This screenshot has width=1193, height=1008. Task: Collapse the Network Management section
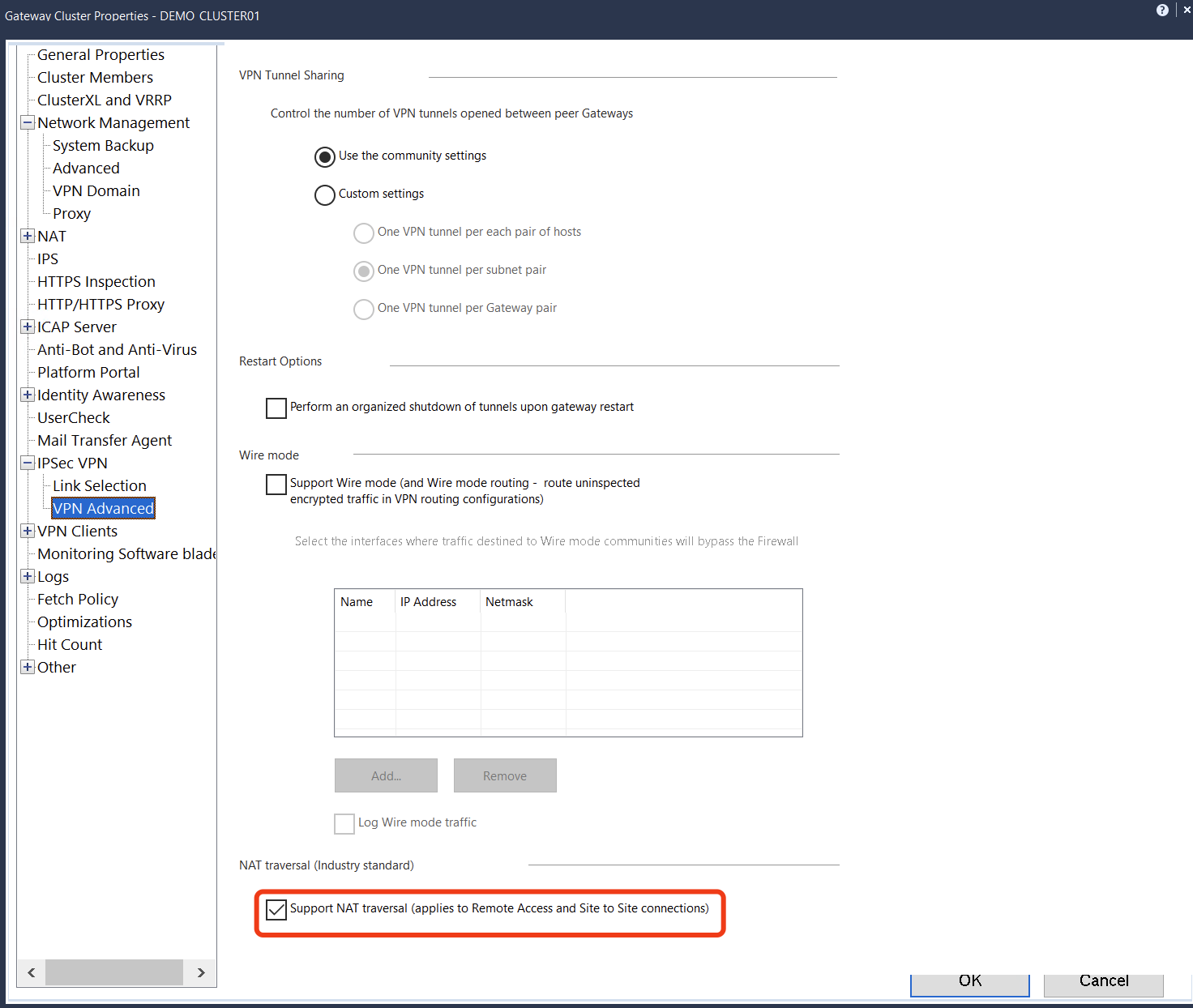(x=27, y=122)
